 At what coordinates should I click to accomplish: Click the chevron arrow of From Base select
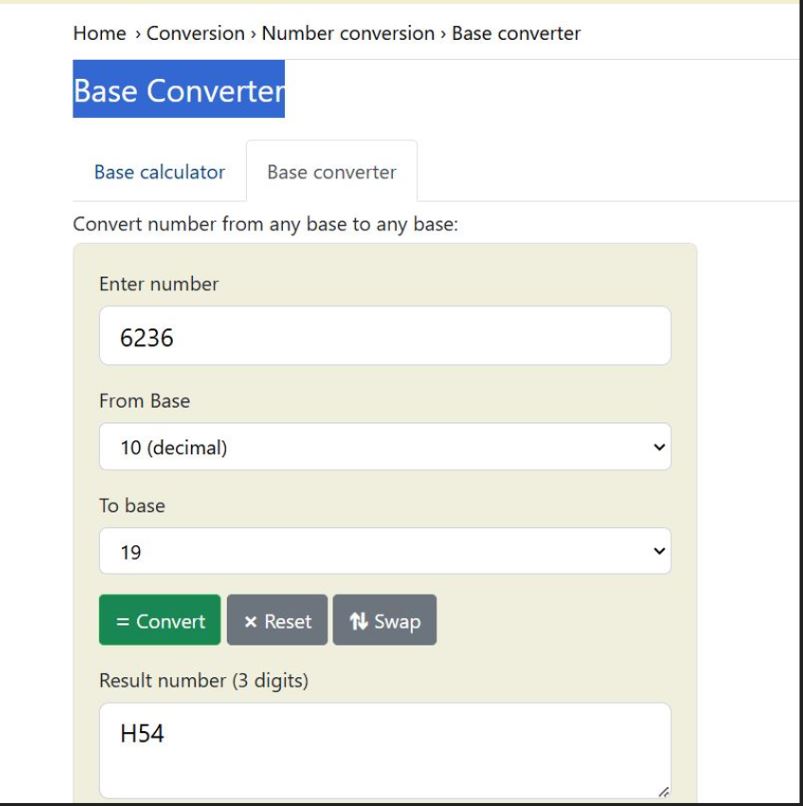pyautogui.click(x=658, y=447)
